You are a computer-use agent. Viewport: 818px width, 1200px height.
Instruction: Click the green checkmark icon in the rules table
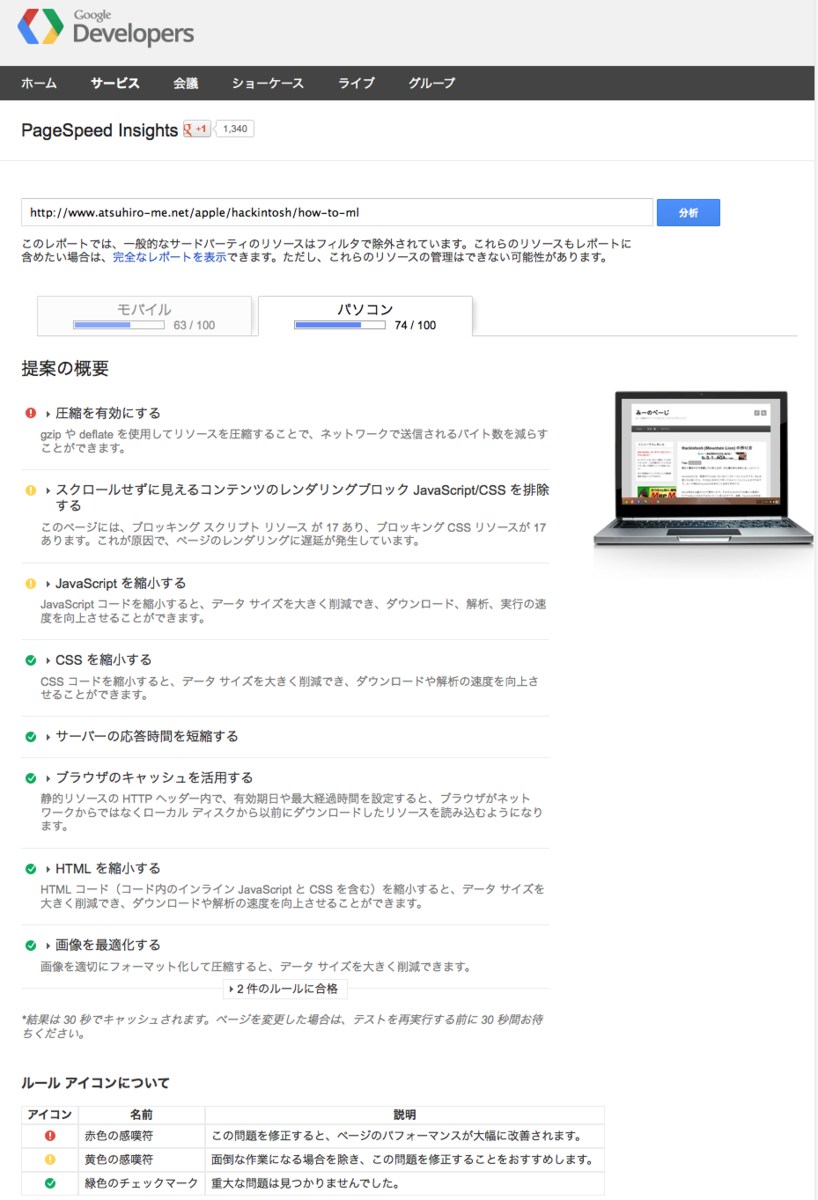click(48, 1181)
